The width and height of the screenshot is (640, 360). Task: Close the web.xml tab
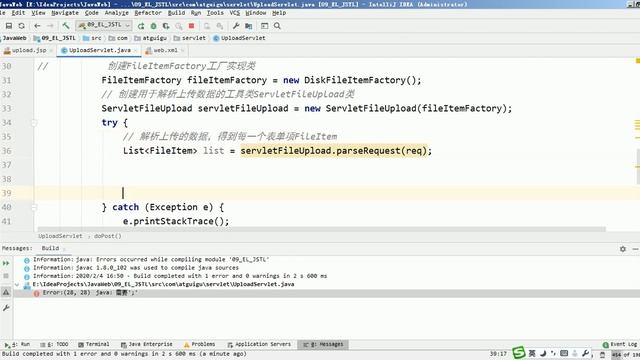click(182, 51)
